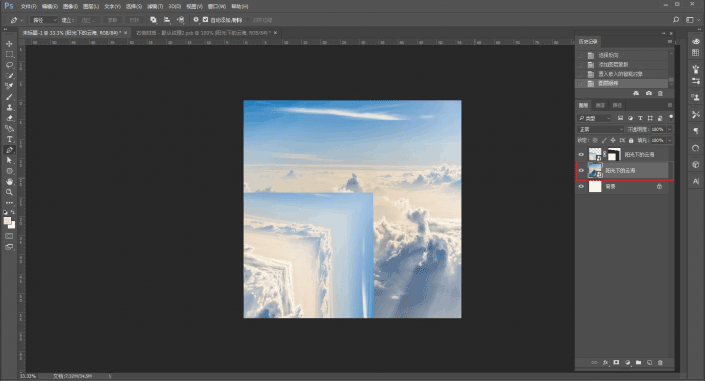The height and width of the screenshot is (381, 705).
Task: Open the History panel menu
Action: pyautogui.click(x=669, y=41)
